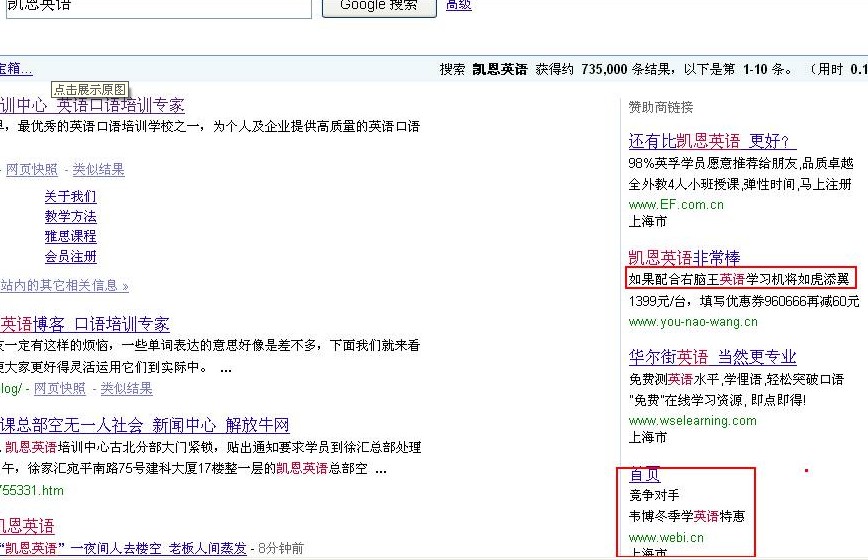Click the 赞助商链接 heading text

pyautogui.click(x=661, y=107)
